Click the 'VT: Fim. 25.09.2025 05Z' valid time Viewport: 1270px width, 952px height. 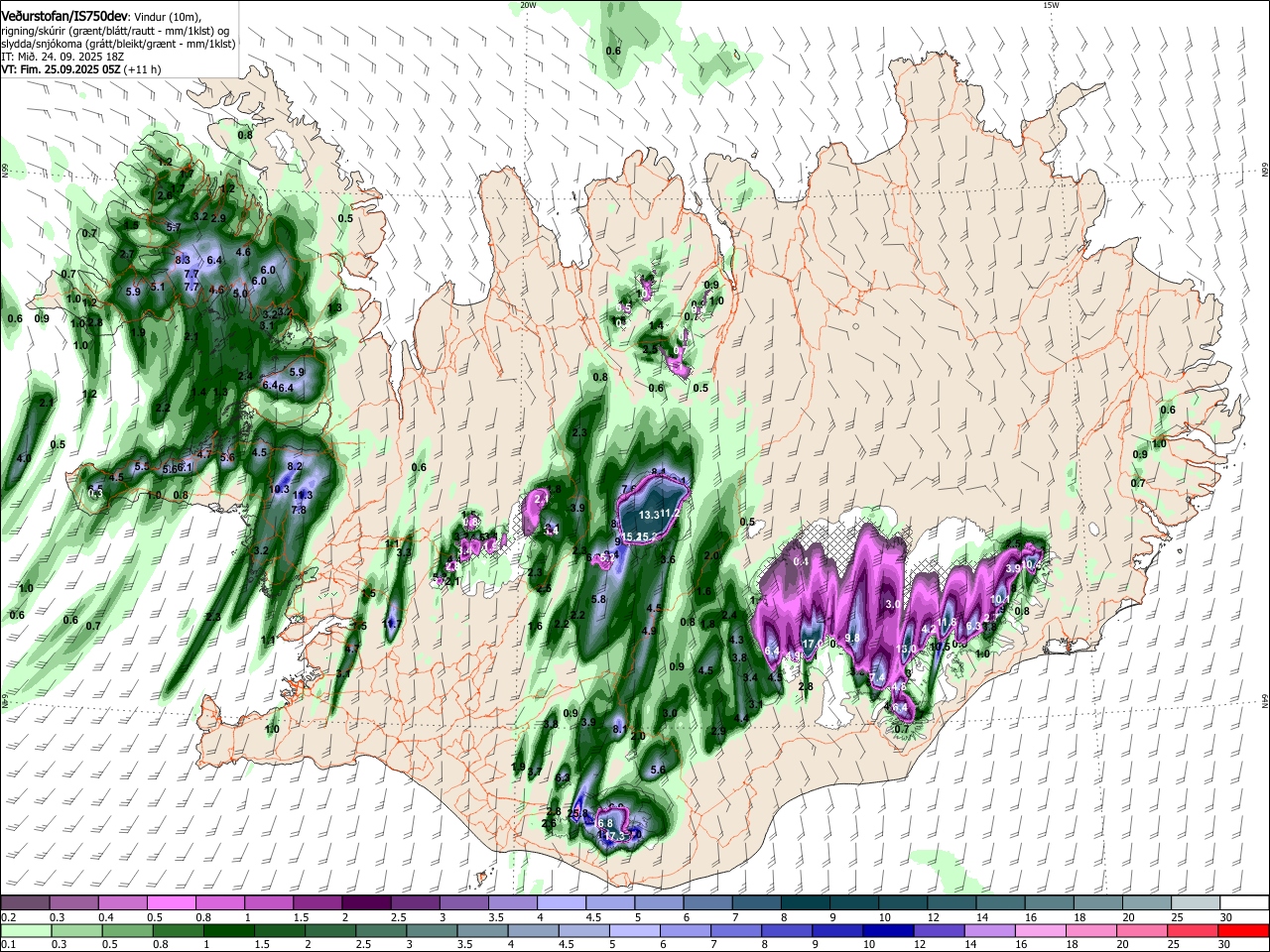pos(61,70)
